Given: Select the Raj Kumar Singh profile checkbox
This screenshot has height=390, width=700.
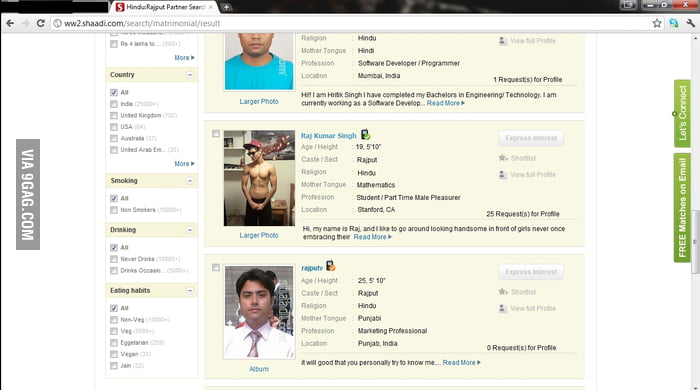Looking at the screenshot, I should (x=216, y=133).
